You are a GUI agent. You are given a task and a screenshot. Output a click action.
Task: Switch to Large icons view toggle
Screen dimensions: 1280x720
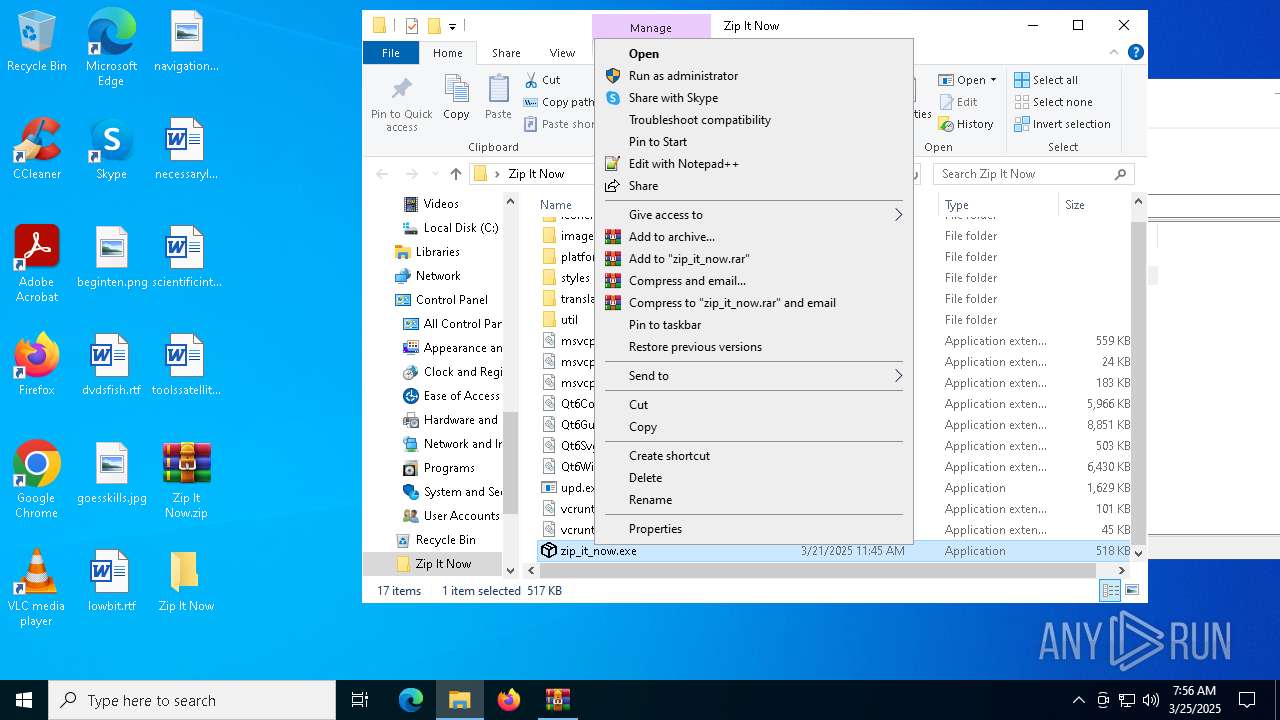pyautogui.click(x=1132, y=591)
